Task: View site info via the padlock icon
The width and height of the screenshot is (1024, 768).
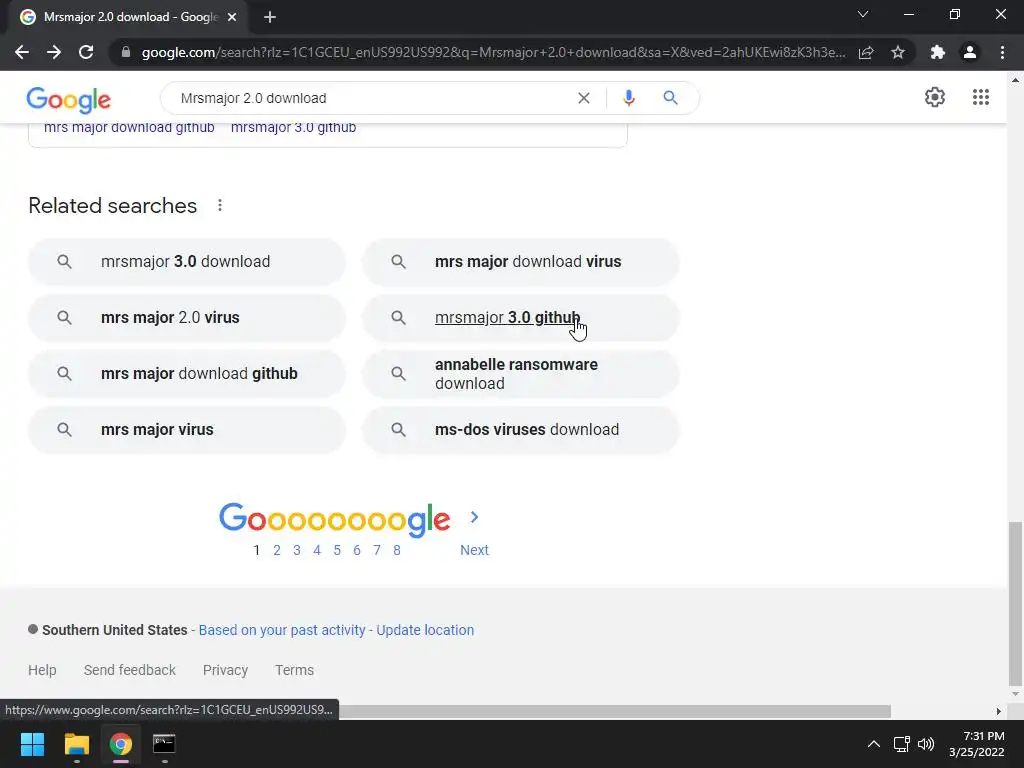Action: tap(126, 52)
